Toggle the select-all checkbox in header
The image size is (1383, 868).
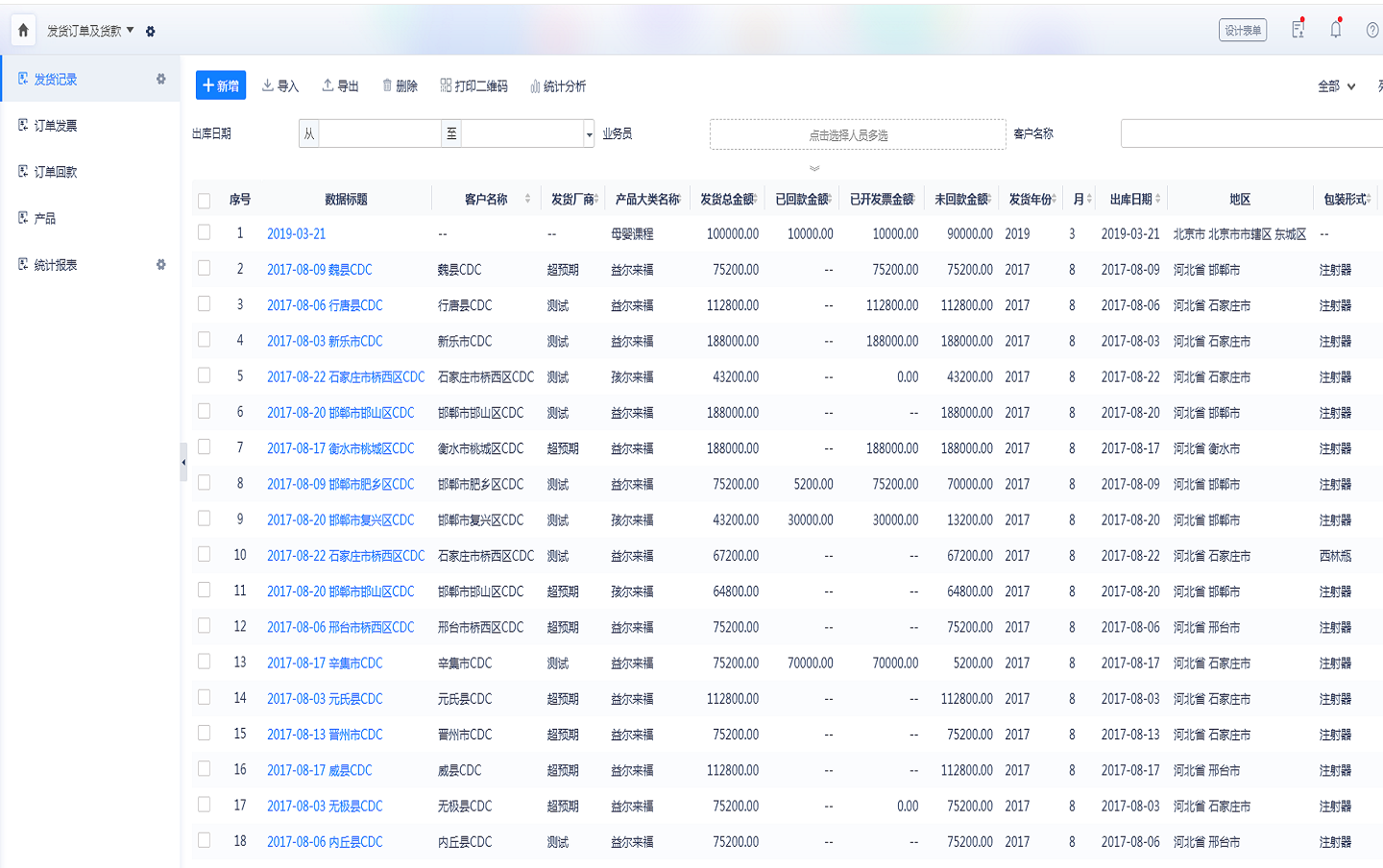[204, 200]
